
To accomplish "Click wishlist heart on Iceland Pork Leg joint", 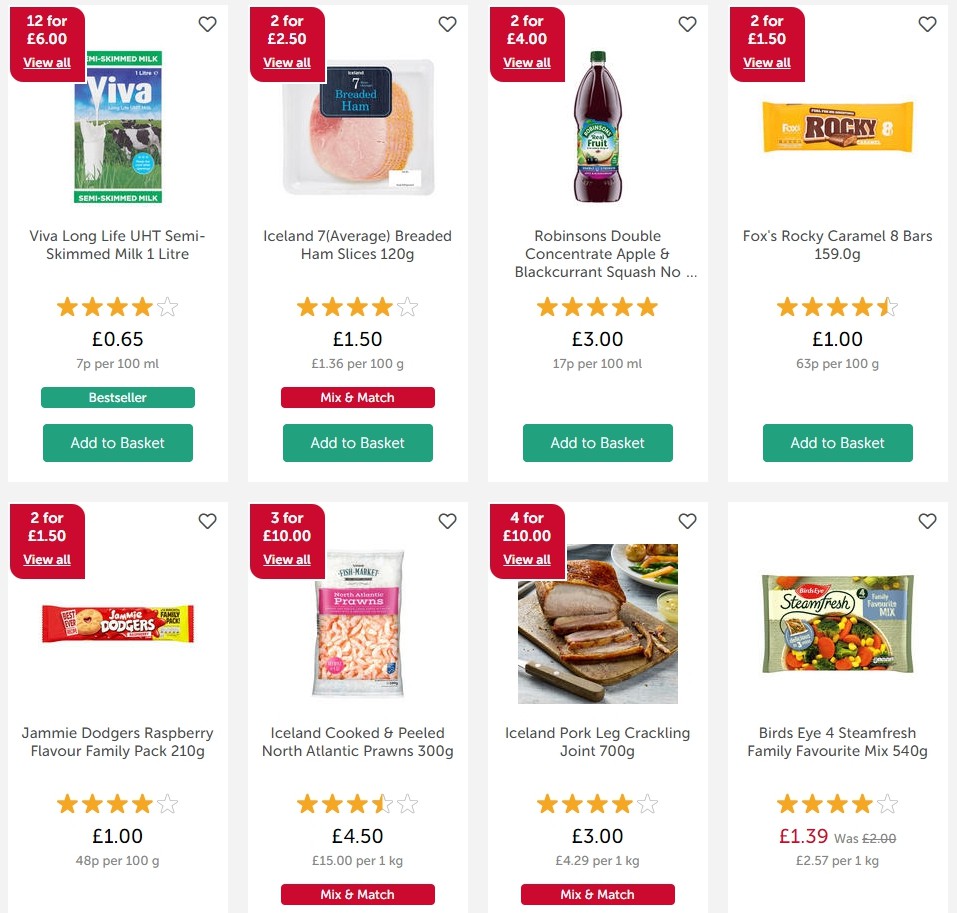I will point(687,521).
